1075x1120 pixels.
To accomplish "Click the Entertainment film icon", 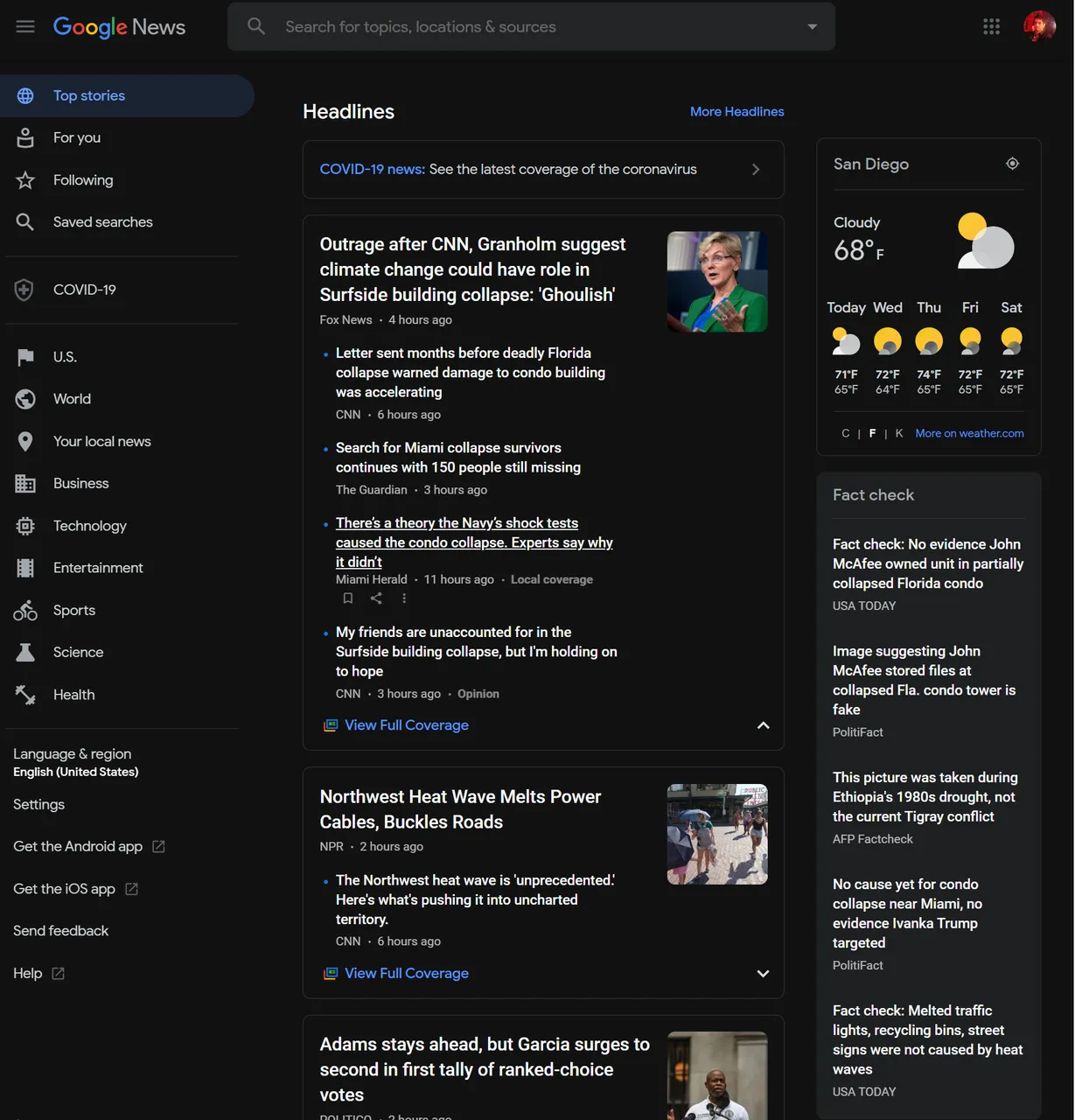I will [25, 568].
